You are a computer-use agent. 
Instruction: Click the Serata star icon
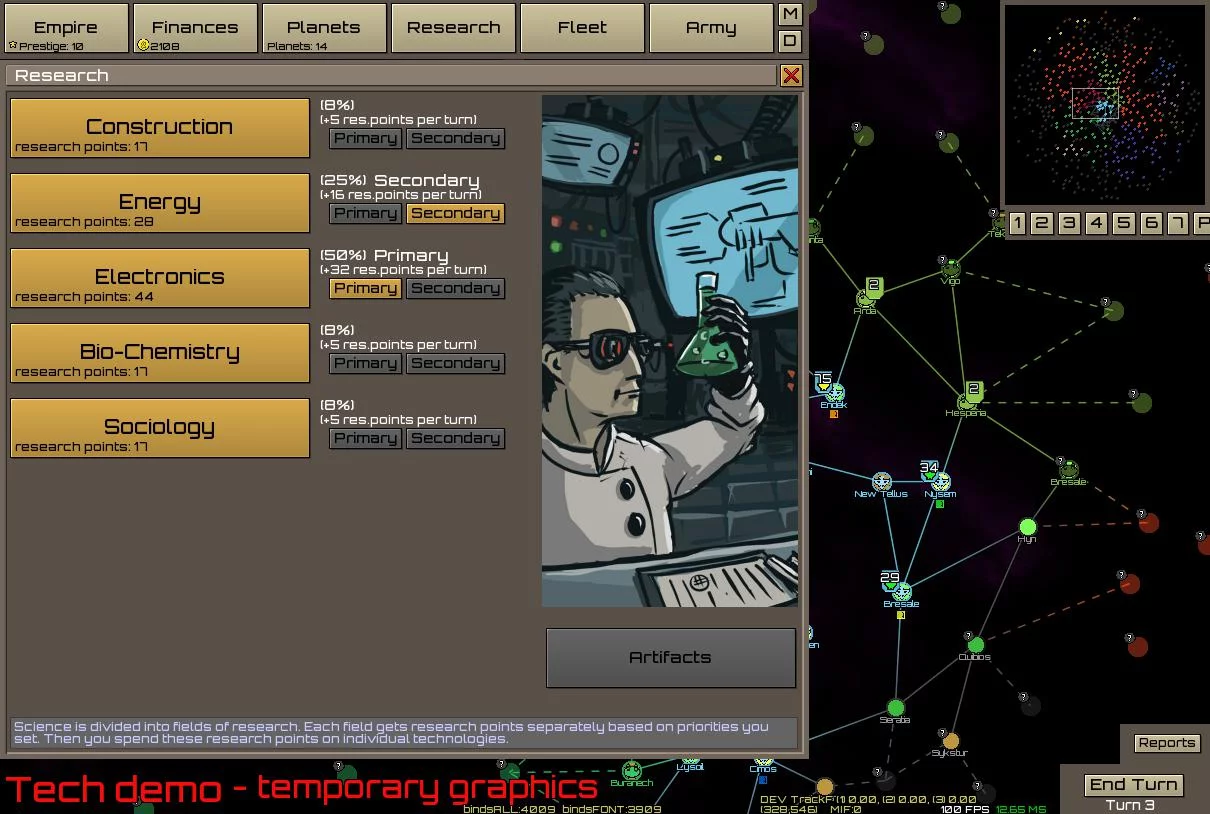click(x=895, y=708)
